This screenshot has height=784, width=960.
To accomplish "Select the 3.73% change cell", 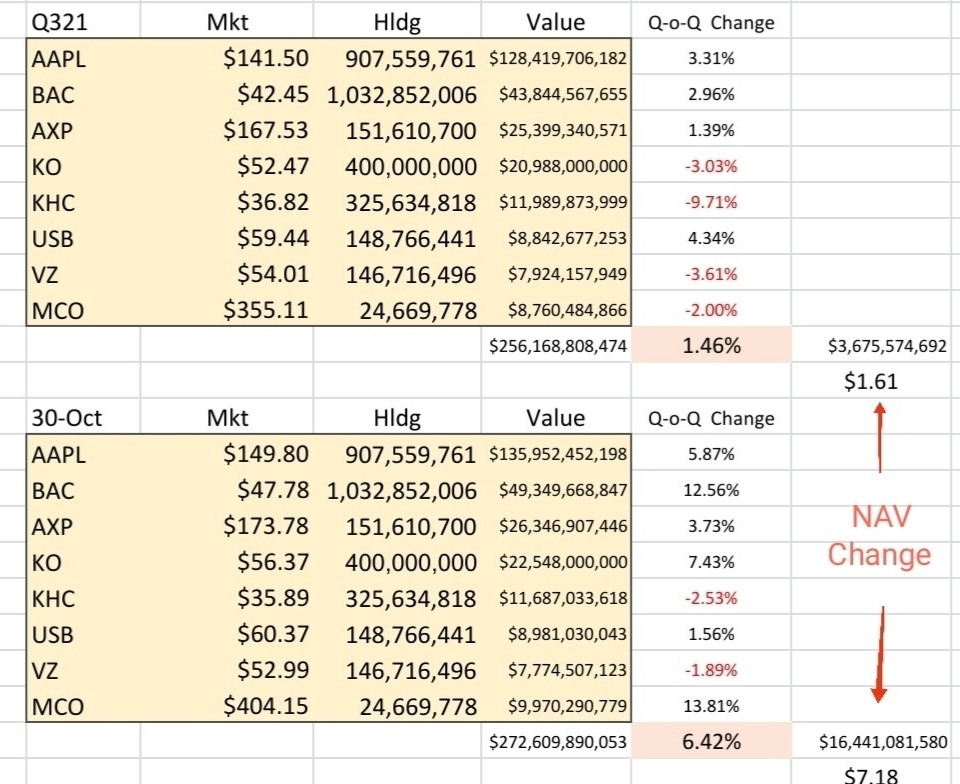I will [711, 526].
